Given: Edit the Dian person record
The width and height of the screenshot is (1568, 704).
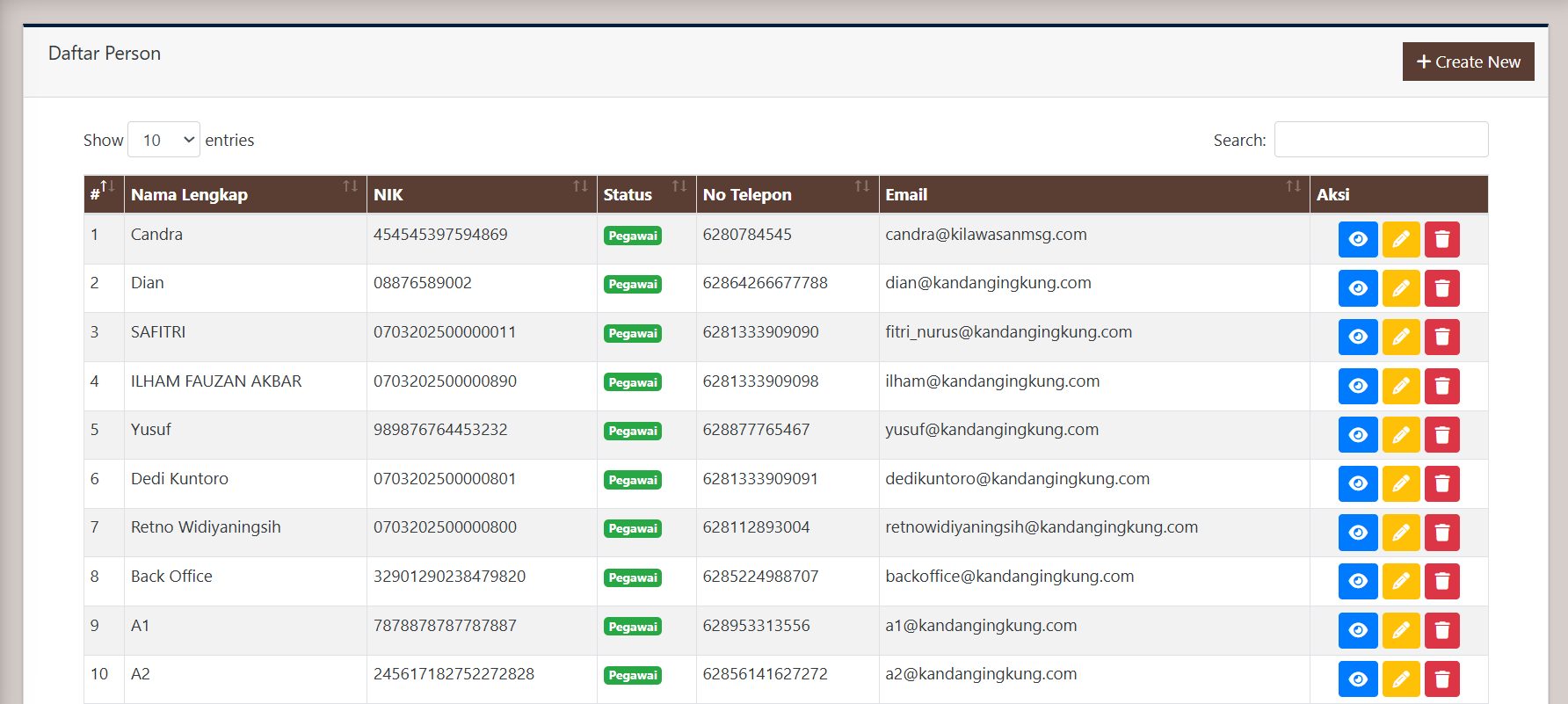Looking at the screenshot, I should tap(1400, 288).
